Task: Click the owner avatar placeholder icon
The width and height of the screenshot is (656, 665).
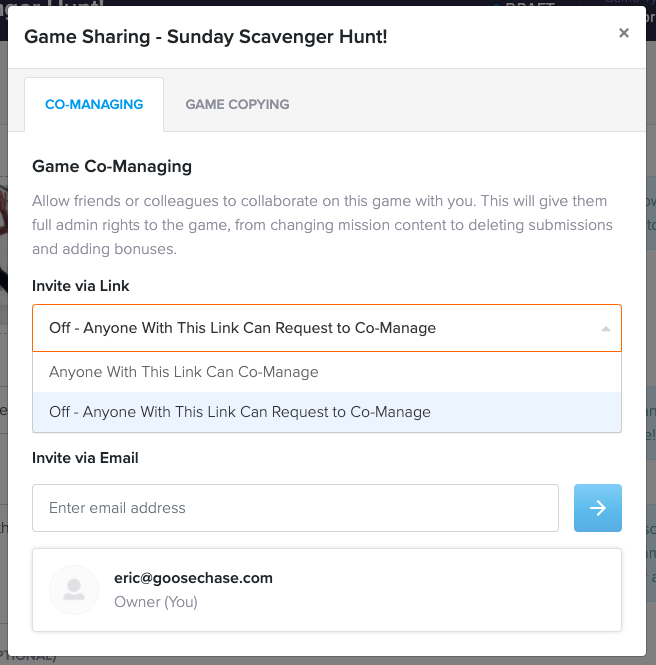Action: (74, 590)
